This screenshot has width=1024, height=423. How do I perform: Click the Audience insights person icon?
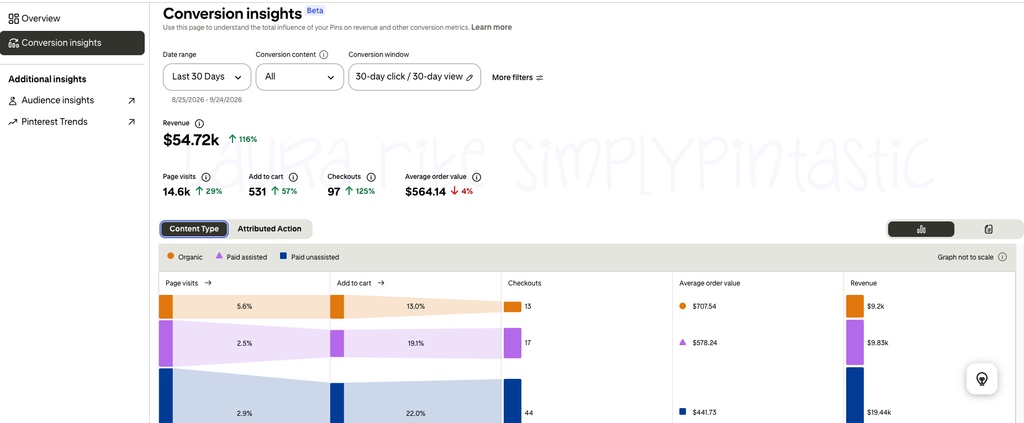pos(12,101)
